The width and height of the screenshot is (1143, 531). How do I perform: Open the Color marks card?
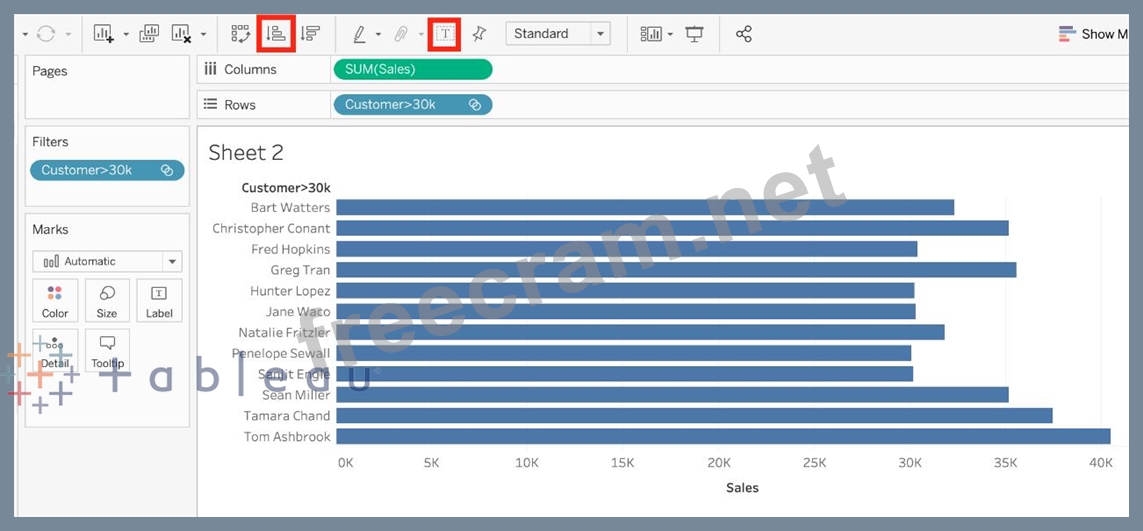pos(55,301)
